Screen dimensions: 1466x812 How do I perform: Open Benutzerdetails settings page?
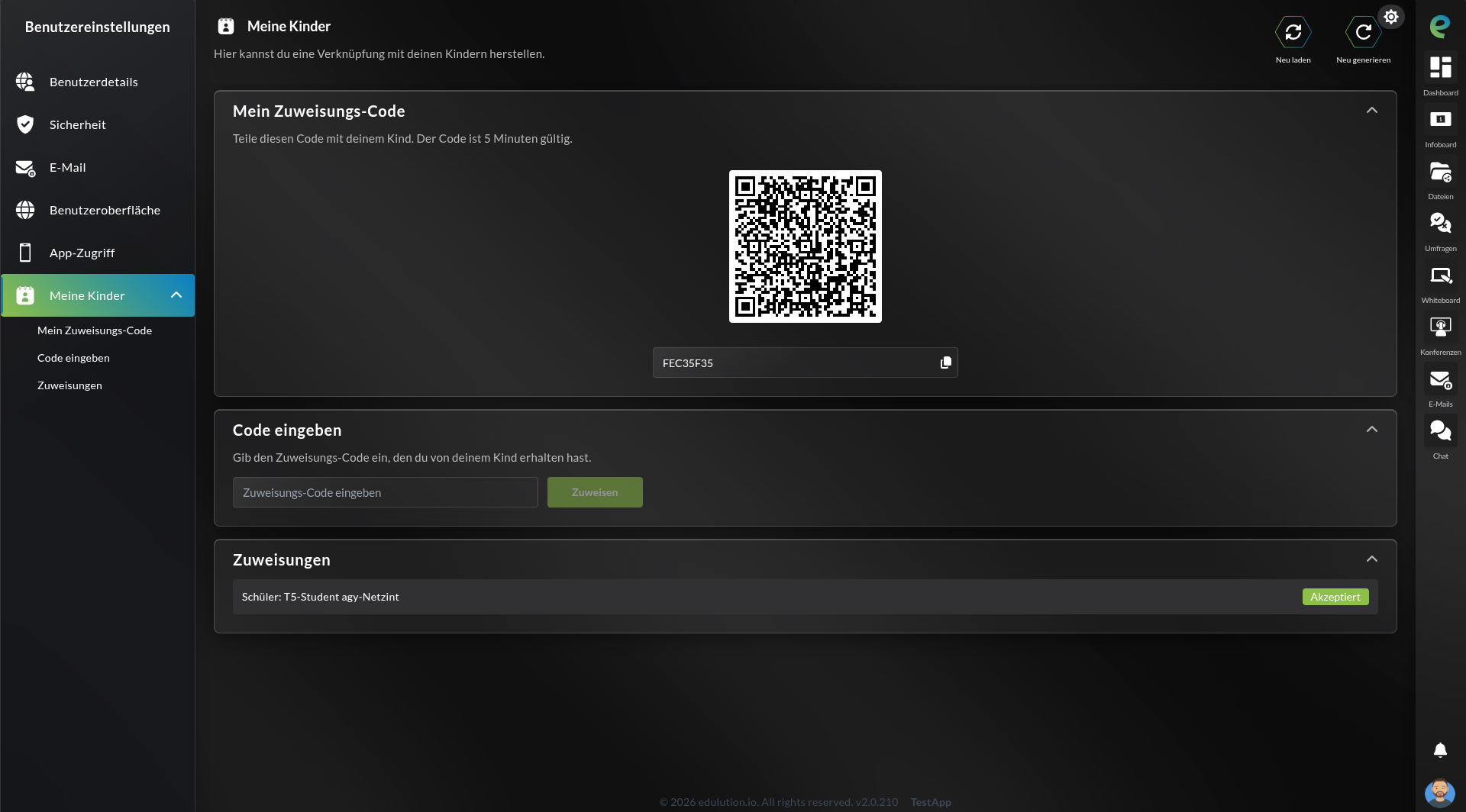click(x=98, y=82)
